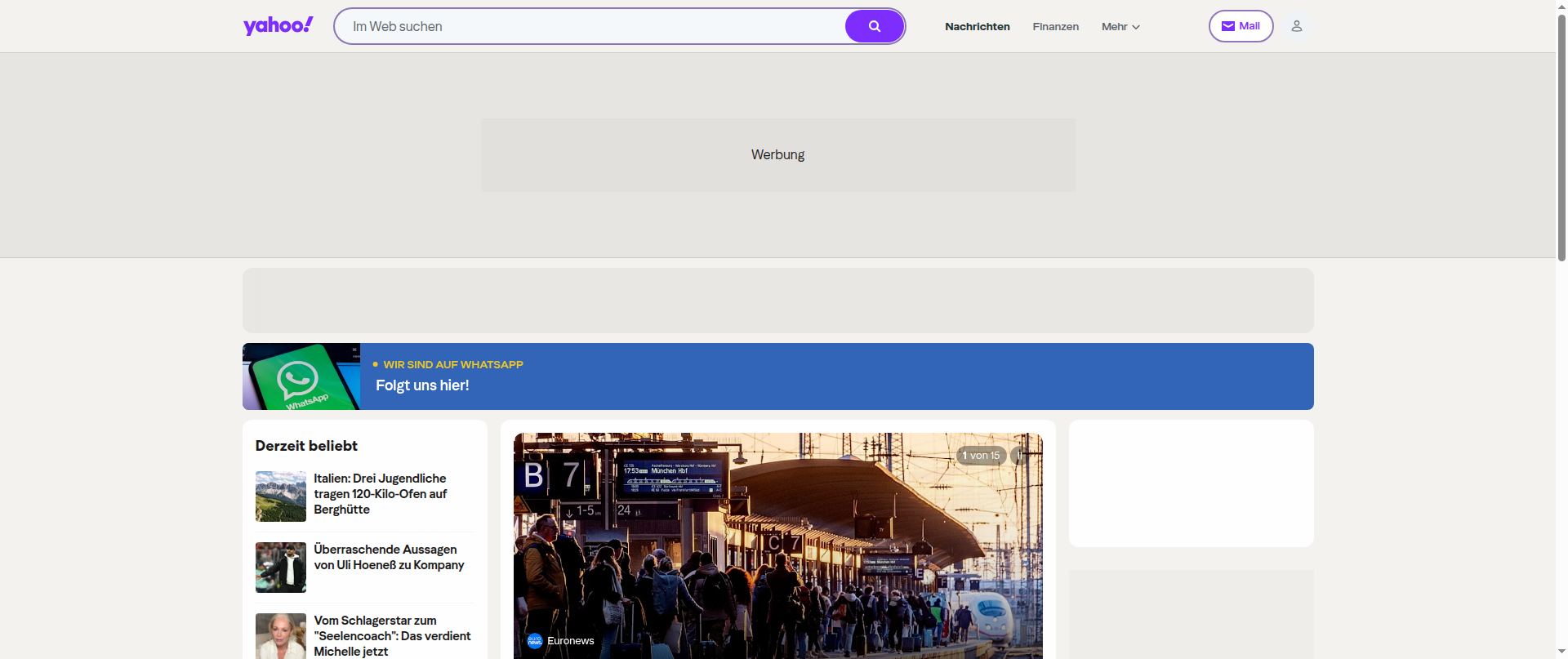Open the München Hbf train station slide
1568x659 pixels.
click(x=777, y=545)
